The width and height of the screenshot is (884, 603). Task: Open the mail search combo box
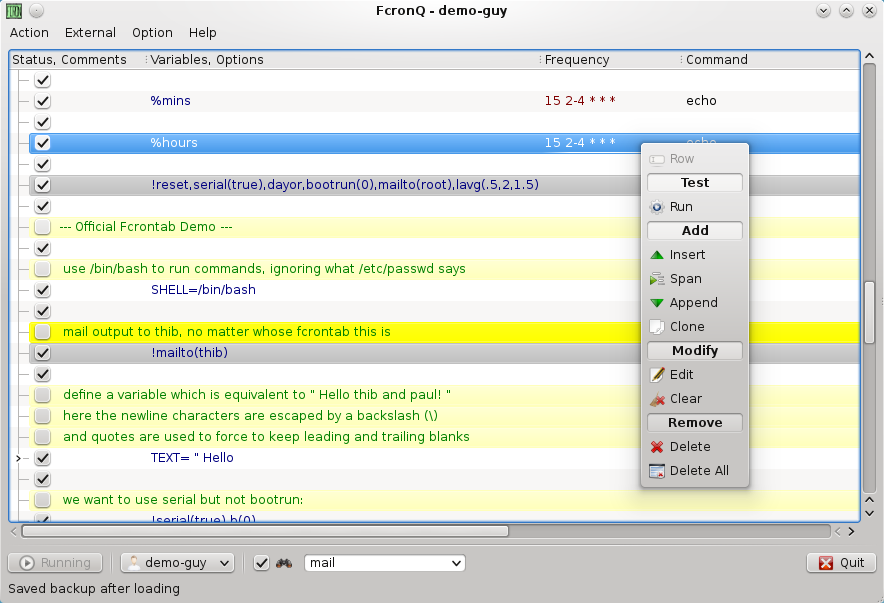(385, 563)
